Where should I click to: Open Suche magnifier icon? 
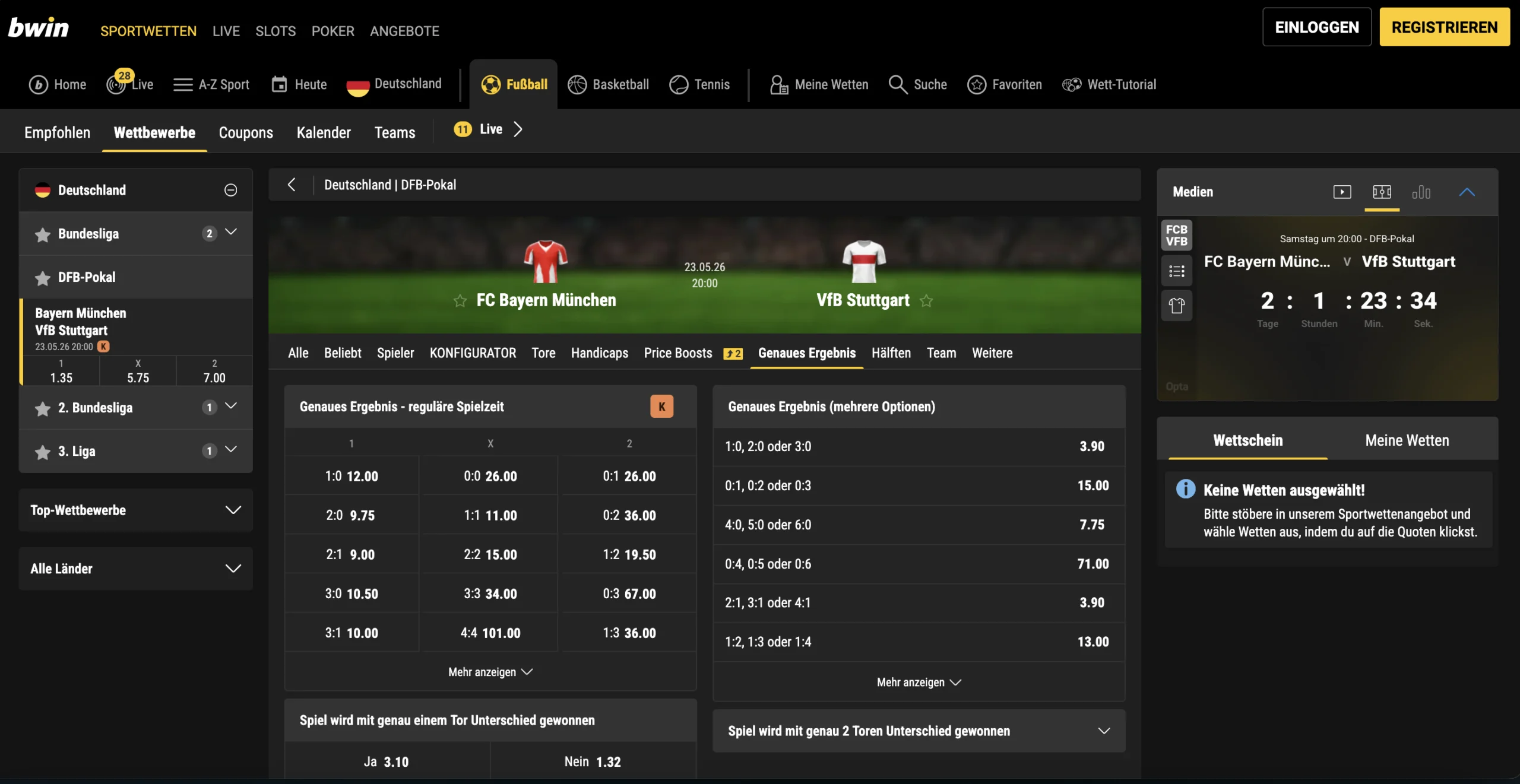coord(898,85)
